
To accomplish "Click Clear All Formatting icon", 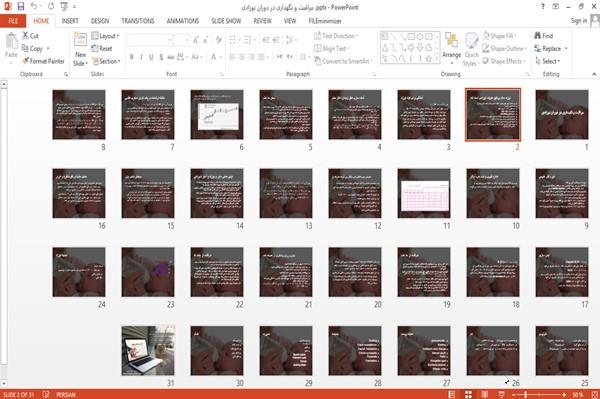I will pos(218,40).
